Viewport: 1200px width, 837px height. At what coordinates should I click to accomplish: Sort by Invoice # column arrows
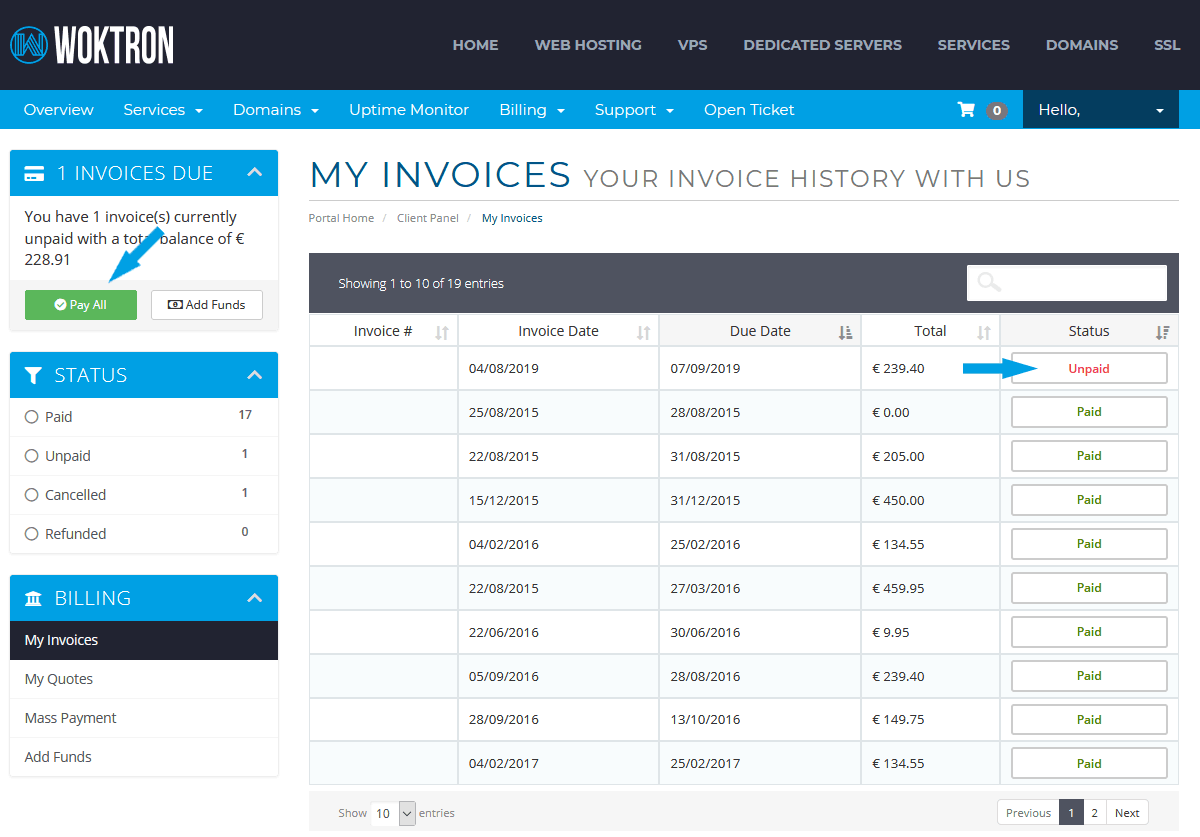(x=442, y=332)
